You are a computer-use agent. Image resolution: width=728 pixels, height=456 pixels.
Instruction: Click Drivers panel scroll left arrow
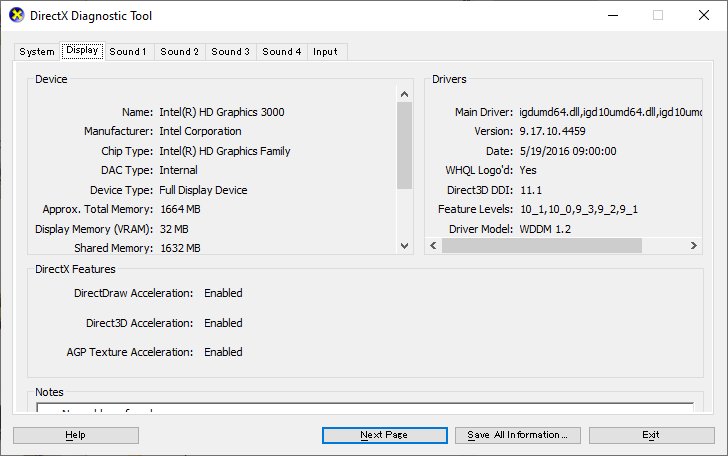coord(433,246)
